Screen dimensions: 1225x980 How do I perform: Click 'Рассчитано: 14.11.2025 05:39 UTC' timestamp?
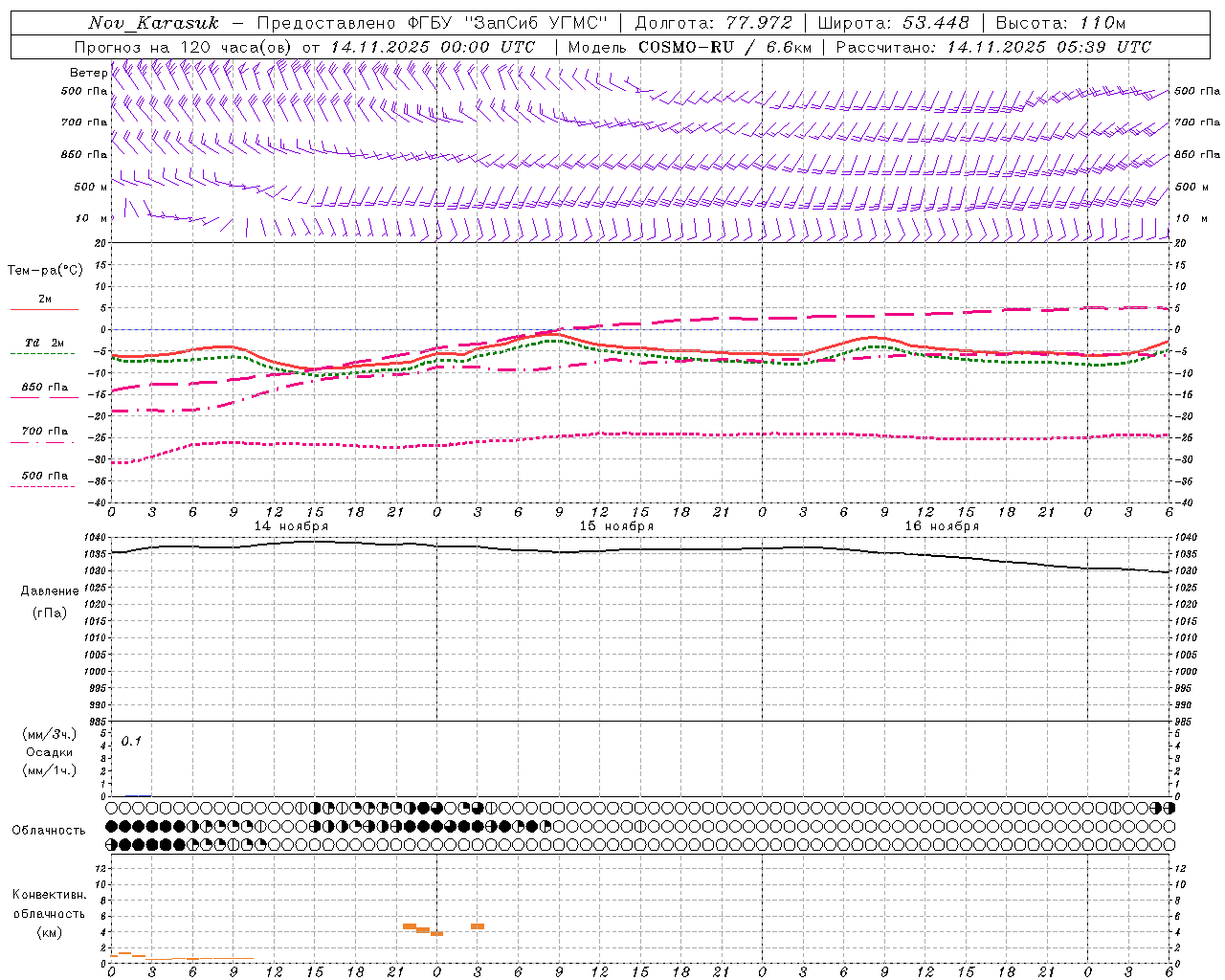point(993,47)
